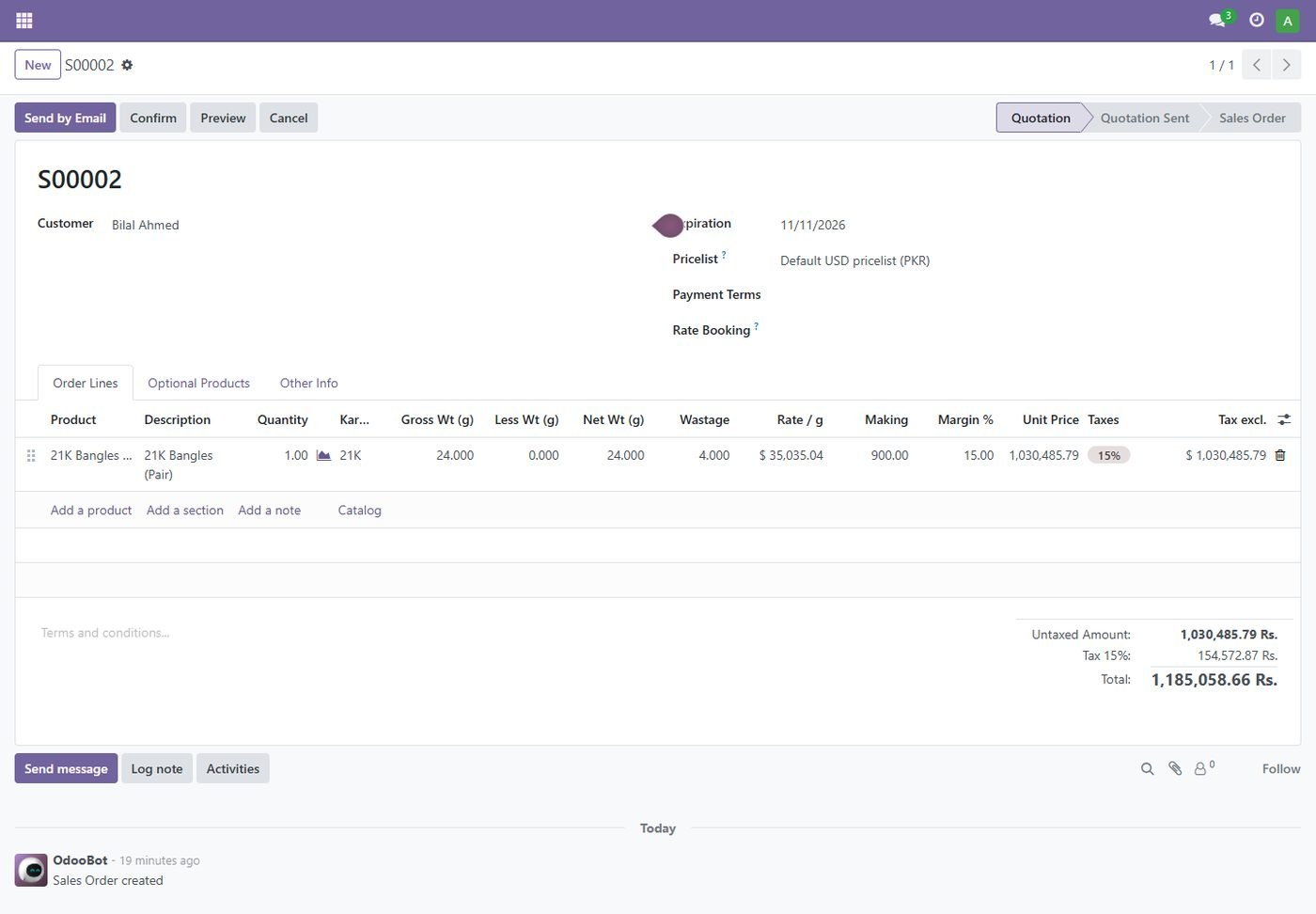Delete the 21K Bangles order line
Image resolution: width=1316 pixels, height=914 pixels.
pyautogui.click(x=1279, y=455)
